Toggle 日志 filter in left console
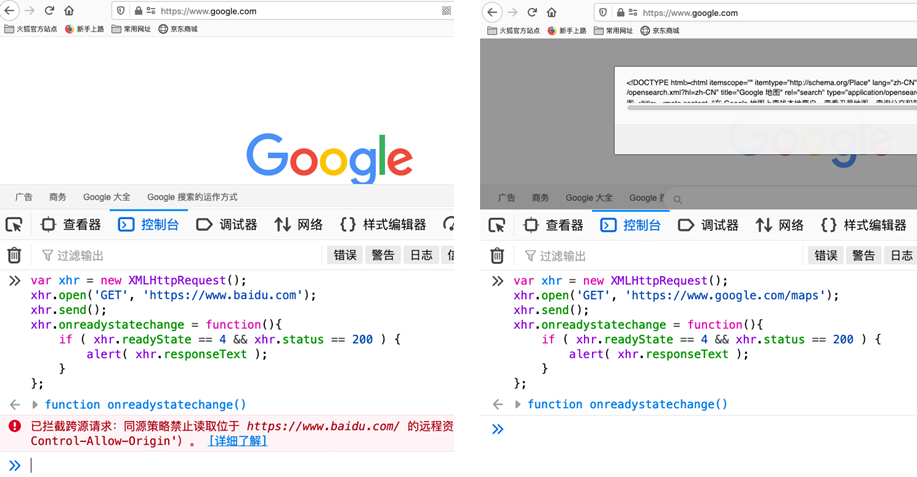The image size is (917, 477). [421, 255]
